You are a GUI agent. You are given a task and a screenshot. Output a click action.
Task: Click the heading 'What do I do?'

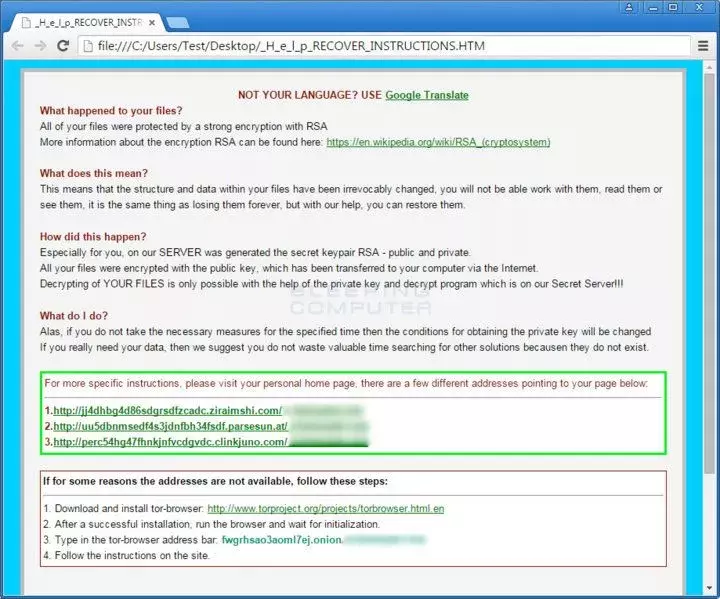pos(74,316)
